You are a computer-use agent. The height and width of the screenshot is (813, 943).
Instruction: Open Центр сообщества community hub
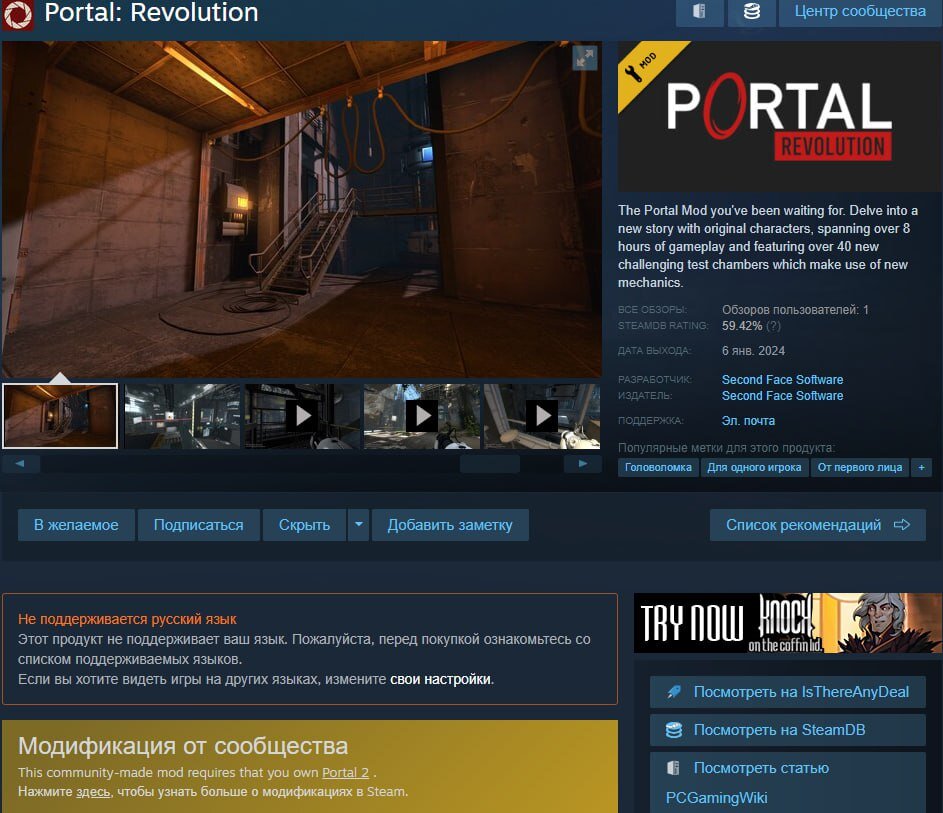click(x=860, y=11)
